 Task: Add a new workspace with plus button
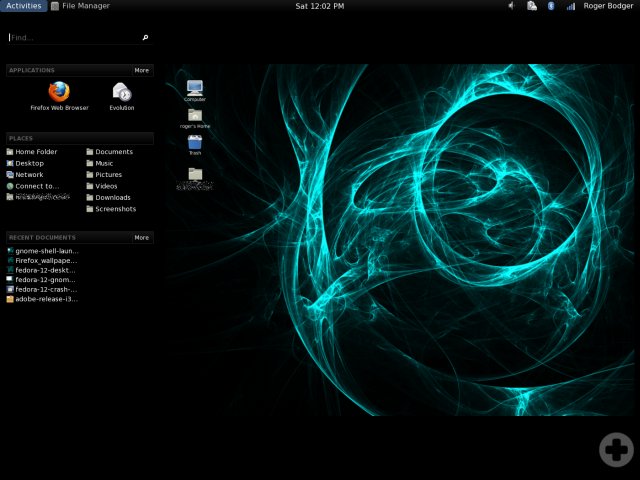[x=615, y=449]
